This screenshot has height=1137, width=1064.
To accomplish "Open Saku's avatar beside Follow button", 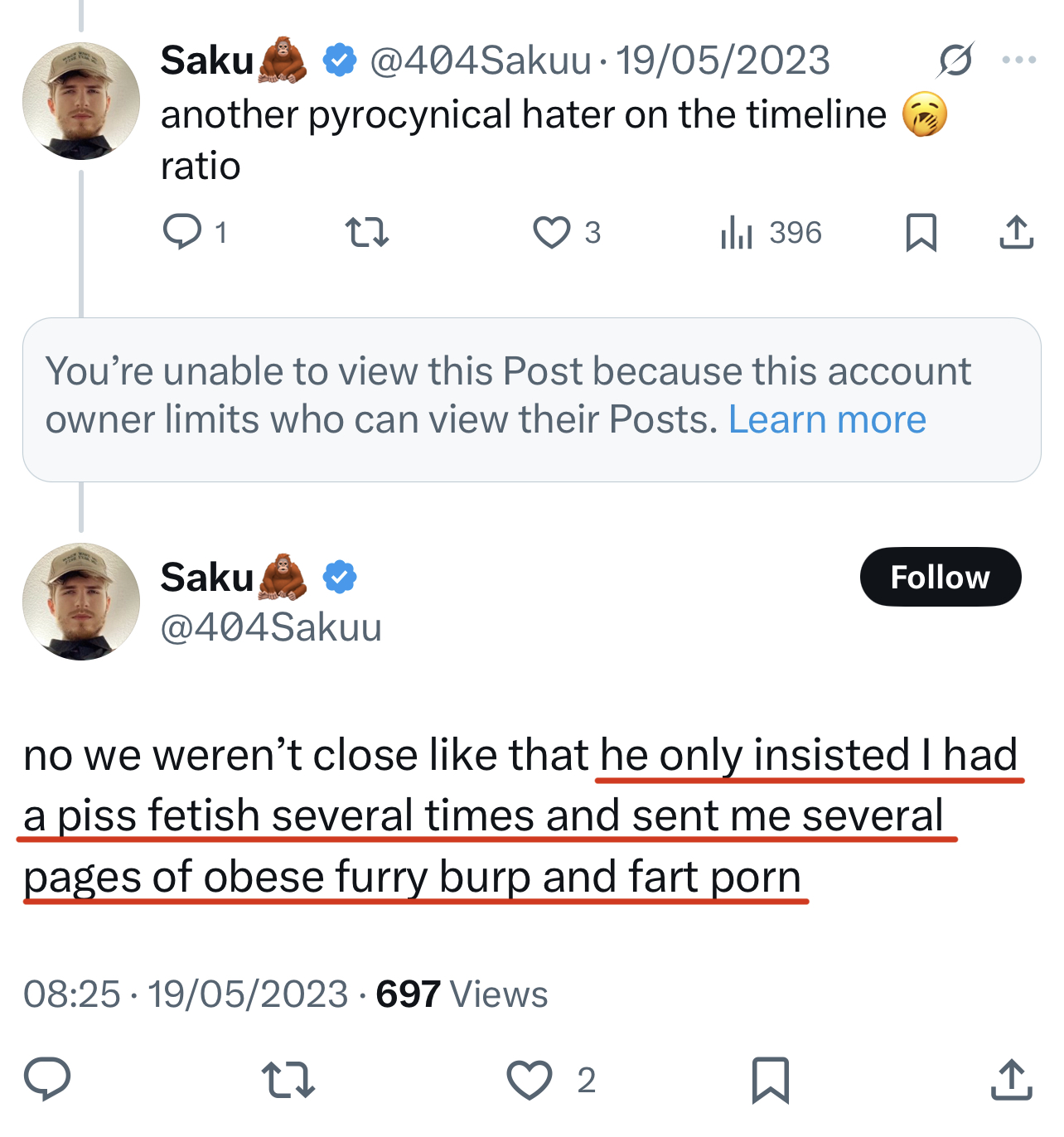I will pos(81,602).
